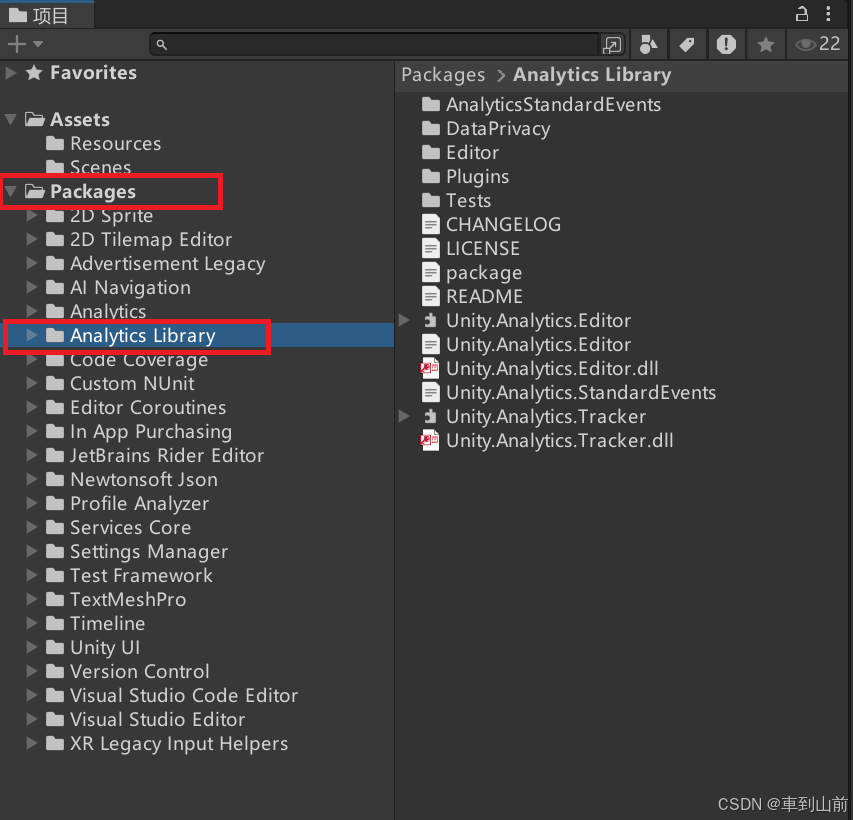Click the magnifier icon in the search bar

[163, 45]
